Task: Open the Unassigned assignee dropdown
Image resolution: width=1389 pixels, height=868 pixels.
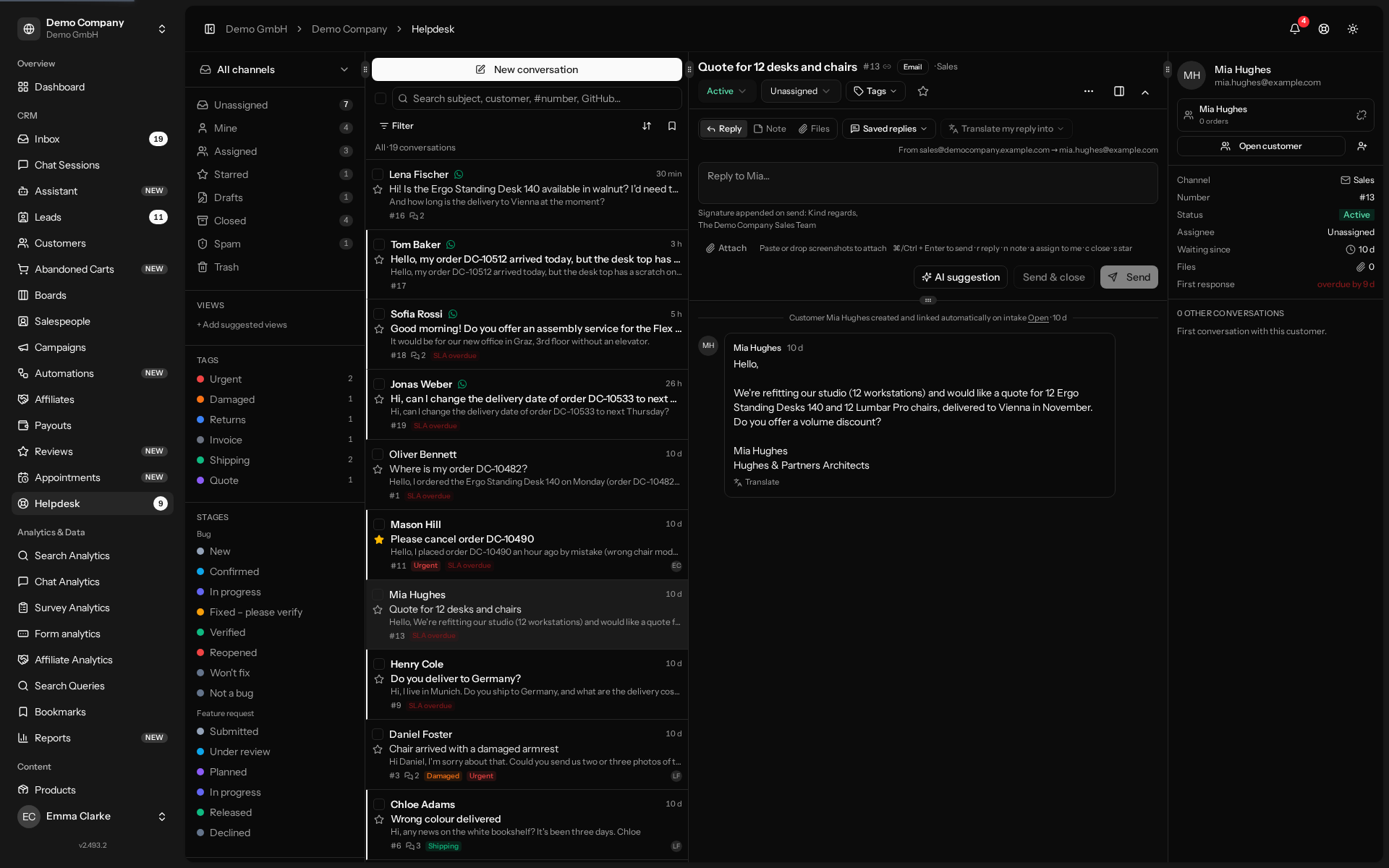Action: tap(800, 91)
